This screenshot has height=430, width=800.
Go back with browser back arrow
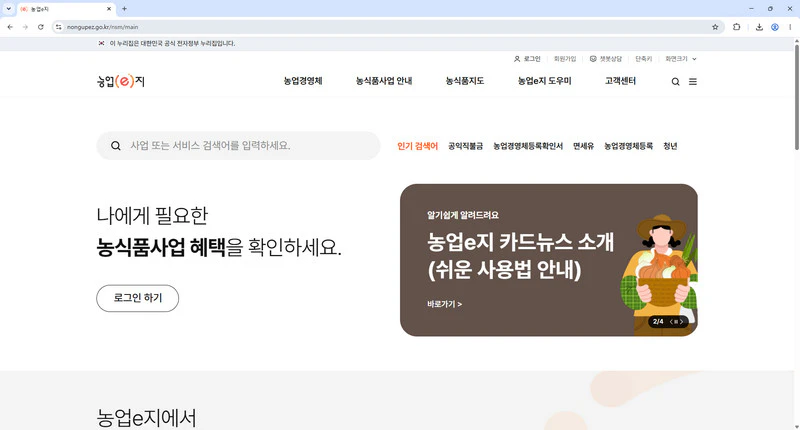click(x=10, y=27)
